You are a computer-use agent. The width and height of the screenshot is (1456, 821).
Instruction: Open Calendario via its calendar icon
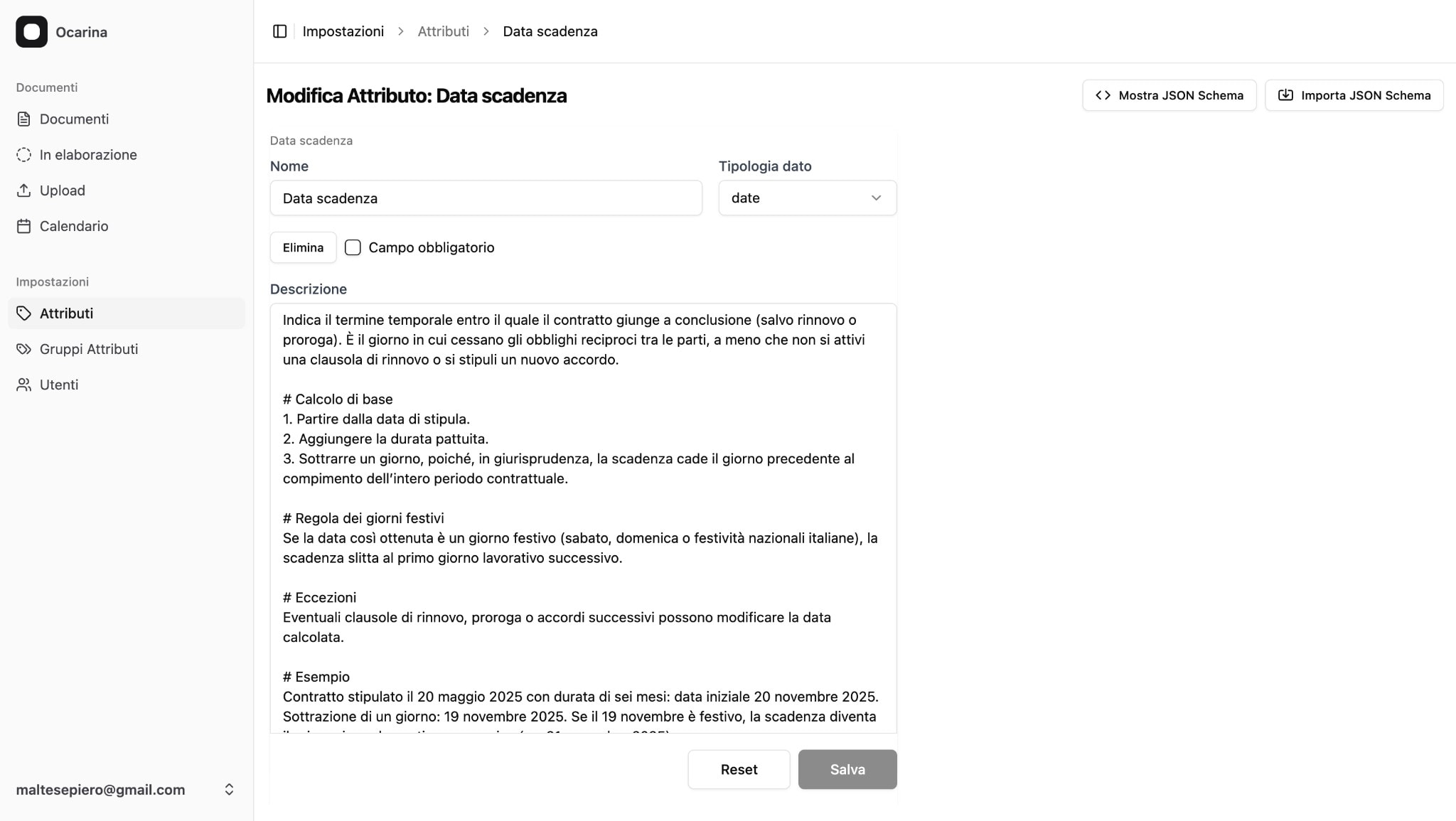[x=23, y=225]
